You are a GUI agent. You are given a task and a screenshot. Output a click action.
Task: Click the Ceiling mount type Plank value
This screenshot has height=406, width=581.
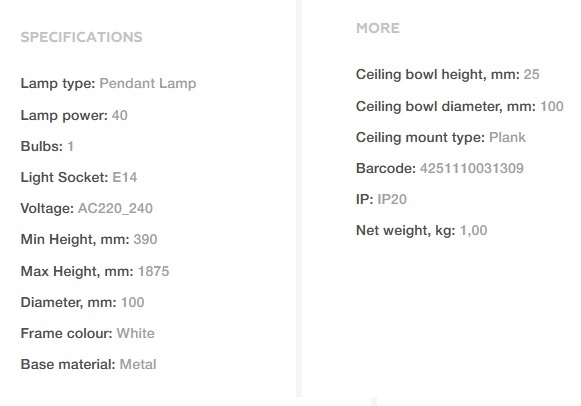(507, 137)
